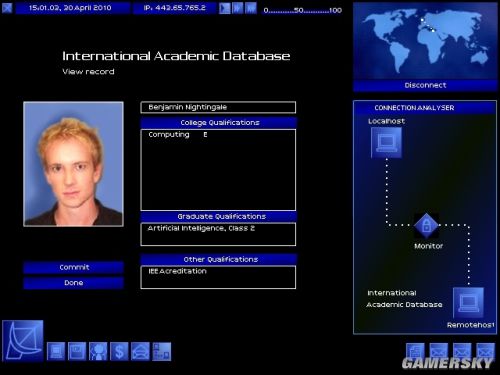Click the Done button
The height and width of the screenshot is (375, 500).
pyautogui.click(x=74, y=283)
